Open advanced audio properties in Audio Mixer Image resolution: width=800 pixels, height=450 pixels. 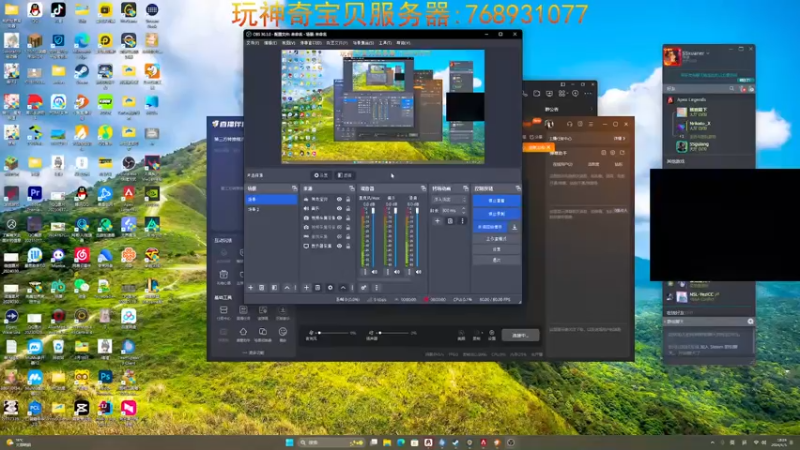pyautogui.click(x=364, y=288)
